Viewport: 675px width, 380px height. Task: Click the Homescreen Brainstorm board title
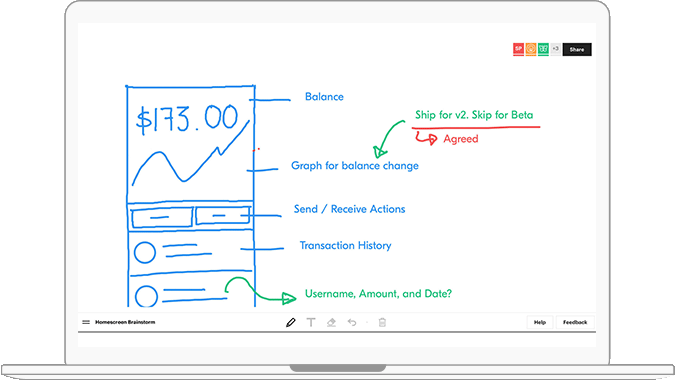125,322
